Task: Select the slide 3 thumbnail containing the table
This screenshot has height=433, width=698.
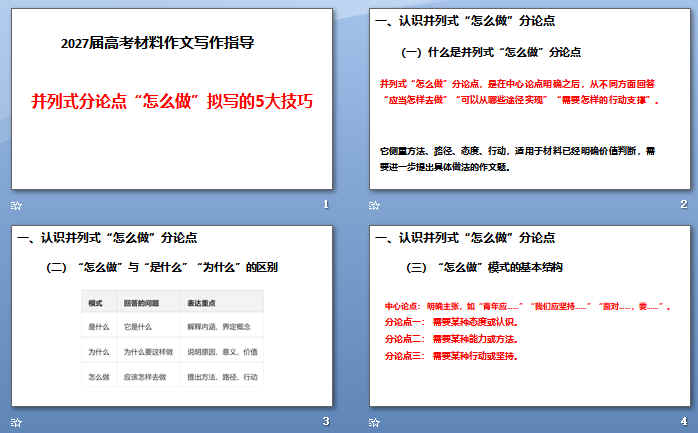Action: (172, 316)
